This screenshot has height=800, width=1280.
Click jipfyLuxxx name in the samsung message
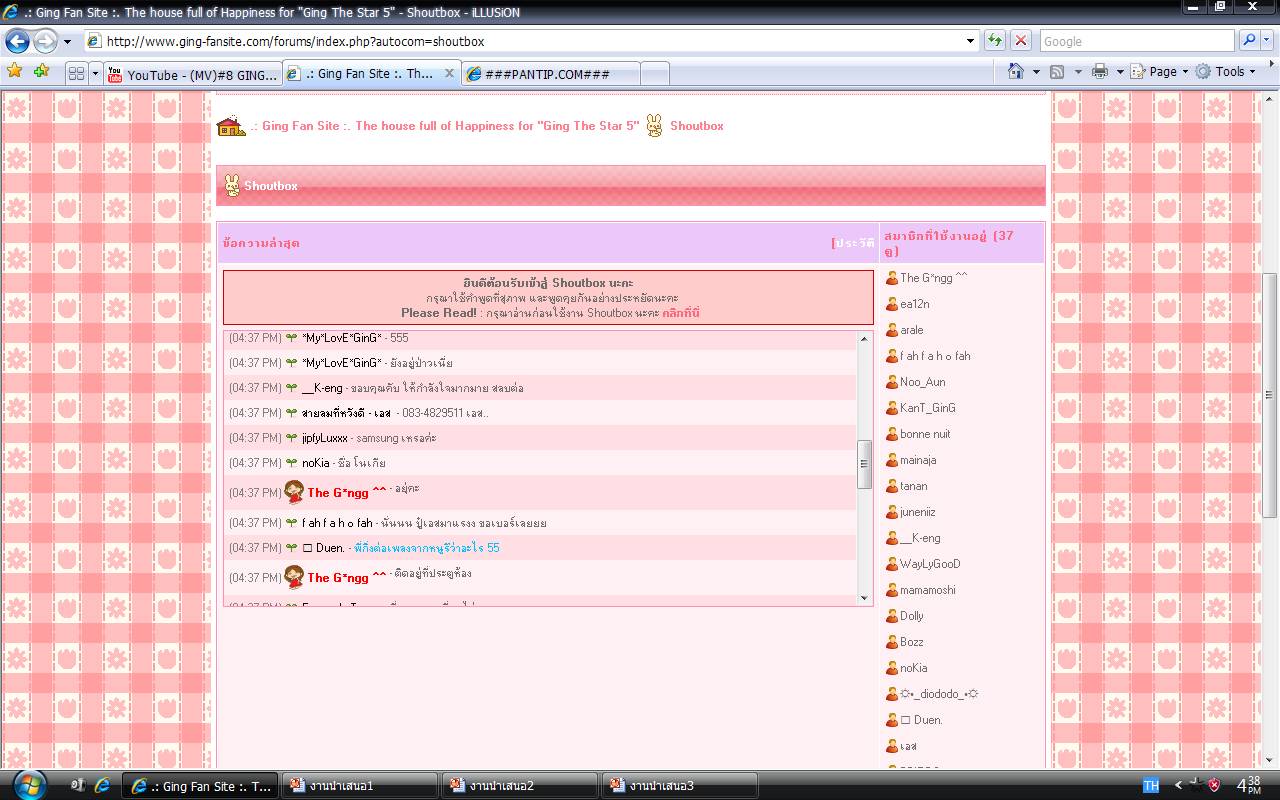coord(325,438)
